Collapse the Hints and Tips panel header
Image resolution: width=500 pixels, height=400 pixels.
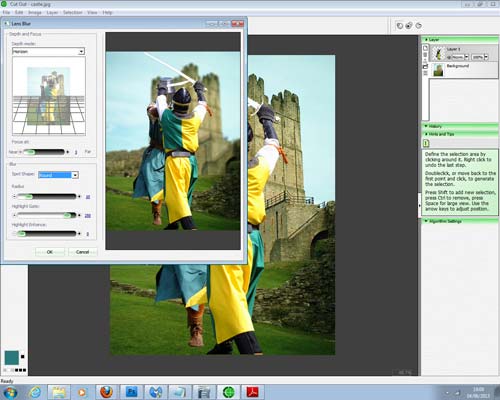(x=460, y=134)
